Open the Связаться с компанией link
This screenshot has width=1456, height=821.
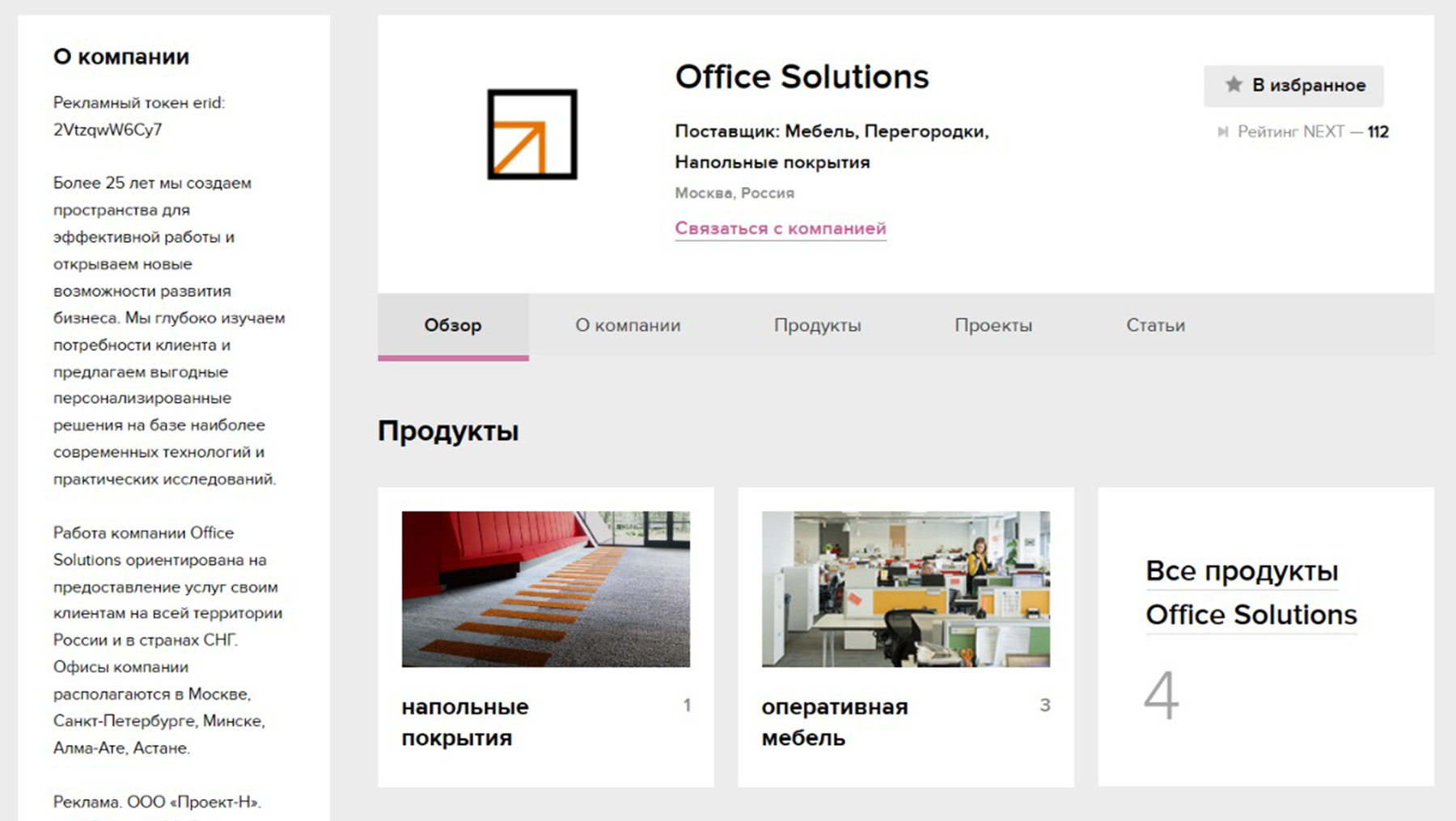[781, 228]
